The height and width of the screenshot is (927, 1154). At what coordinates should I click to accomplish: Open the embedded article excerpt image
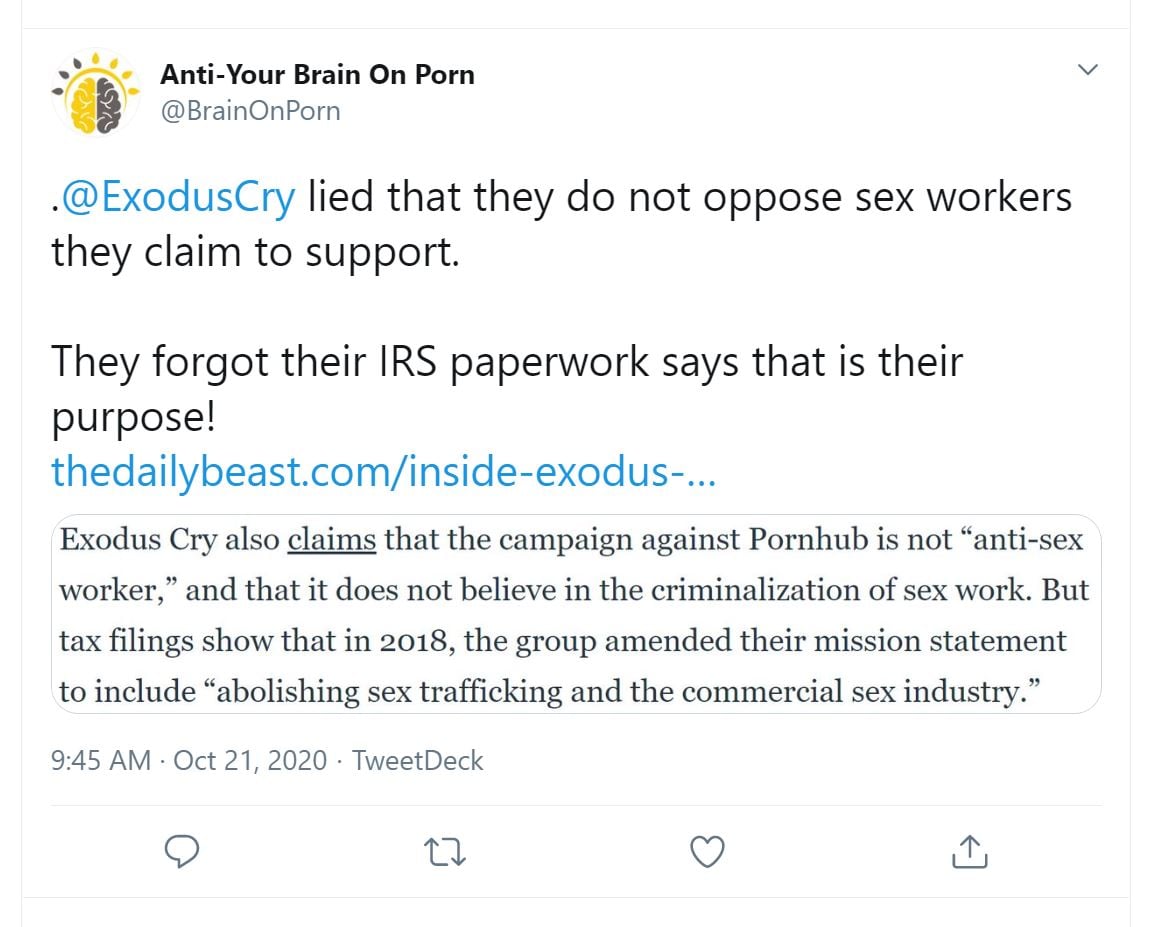pos(575,613)
